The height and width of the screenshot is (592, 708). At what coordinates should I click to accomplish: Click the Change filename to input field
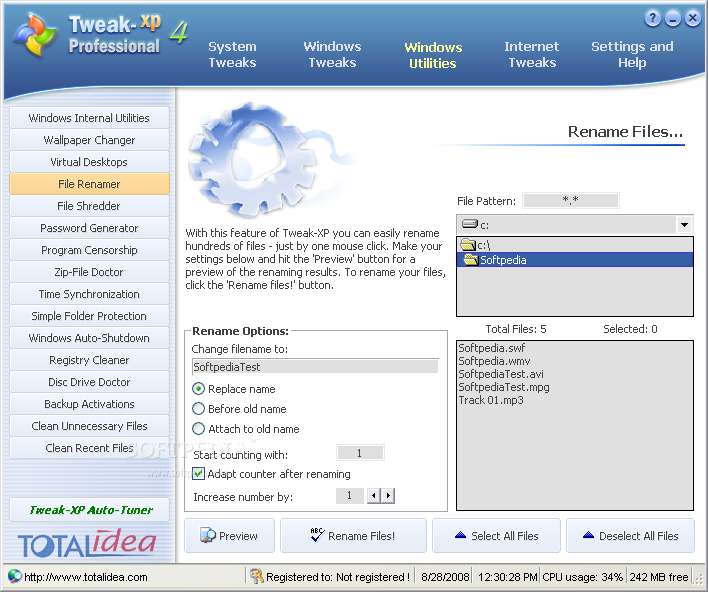tap(315, 366)
